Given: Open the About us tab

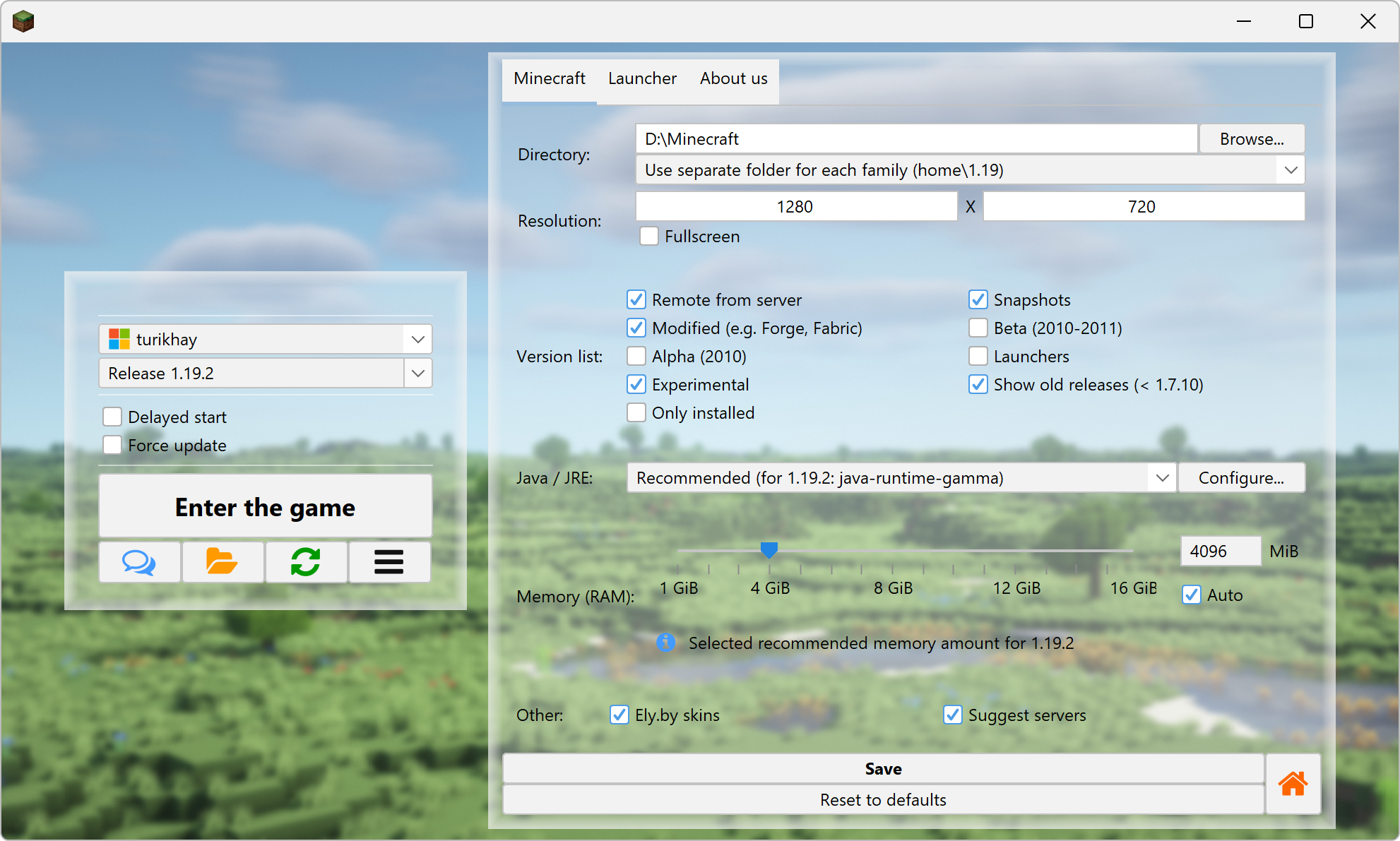Looking at the screenshot, I should point(735,77).
